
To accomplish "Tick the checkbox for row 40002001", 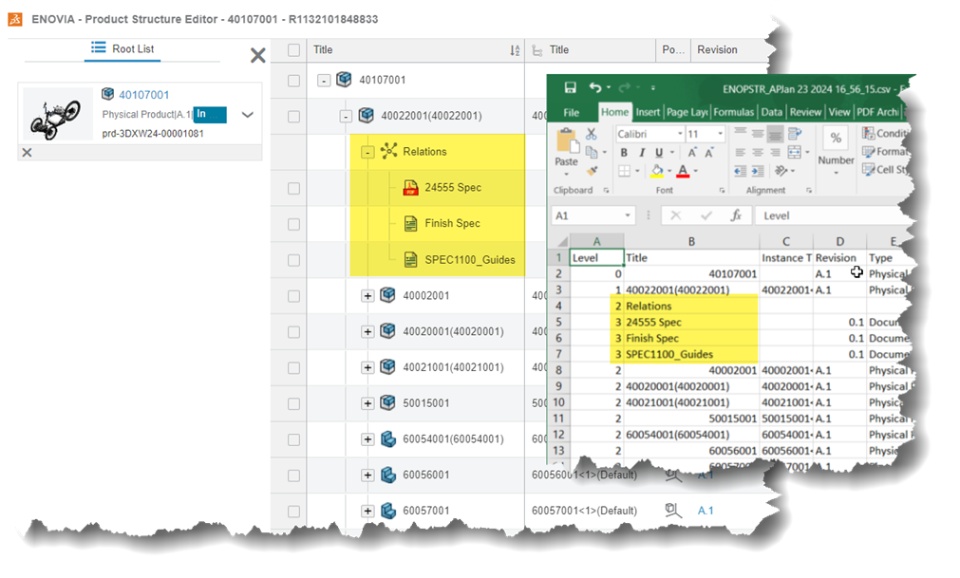I will 294,296.
